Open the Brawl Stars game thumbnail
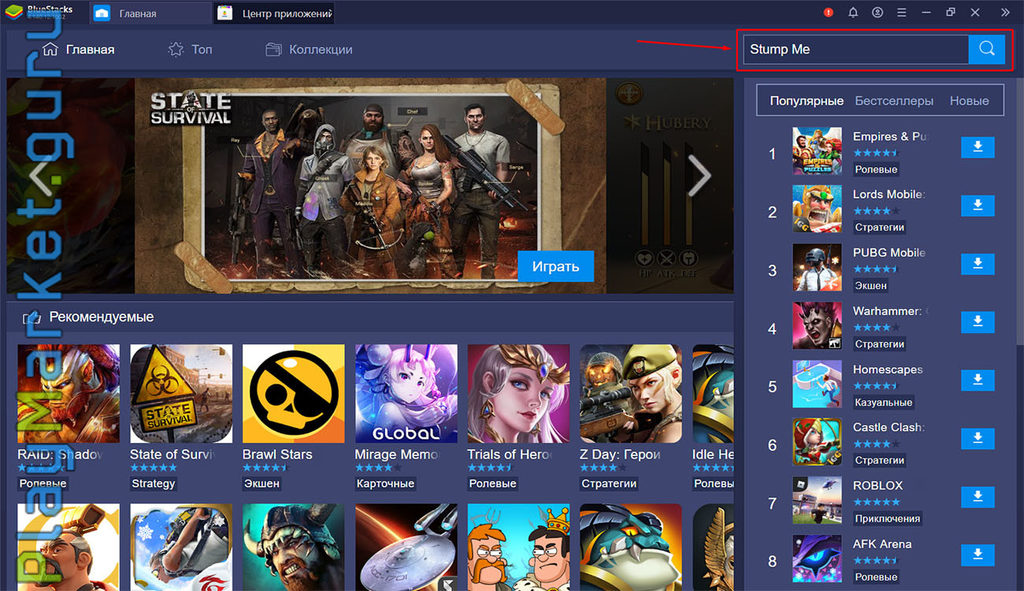This screenshot has width=1024, height=591. click(293, 394)
